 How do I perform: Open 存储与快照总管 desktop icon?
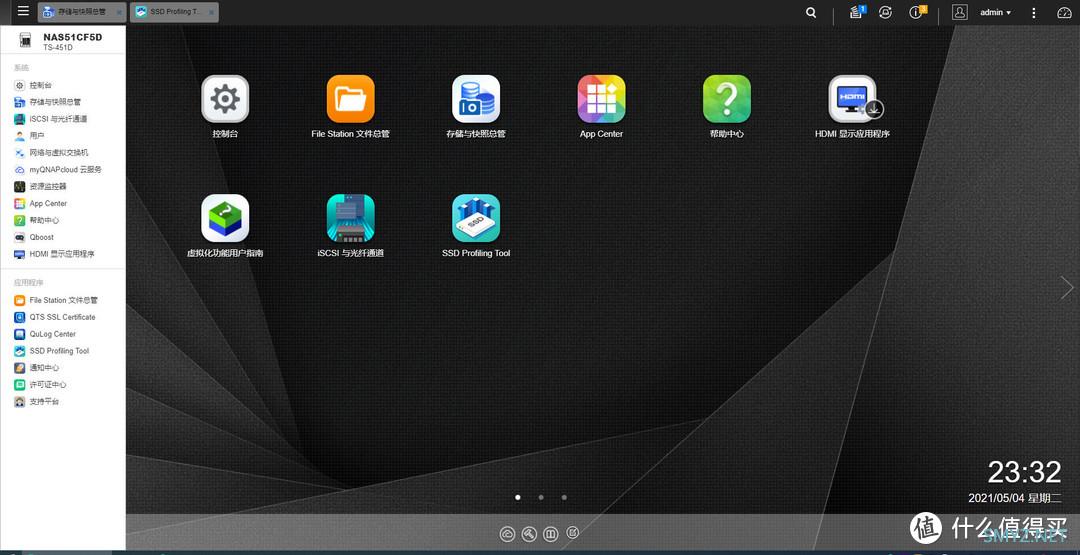coord(476,99)
